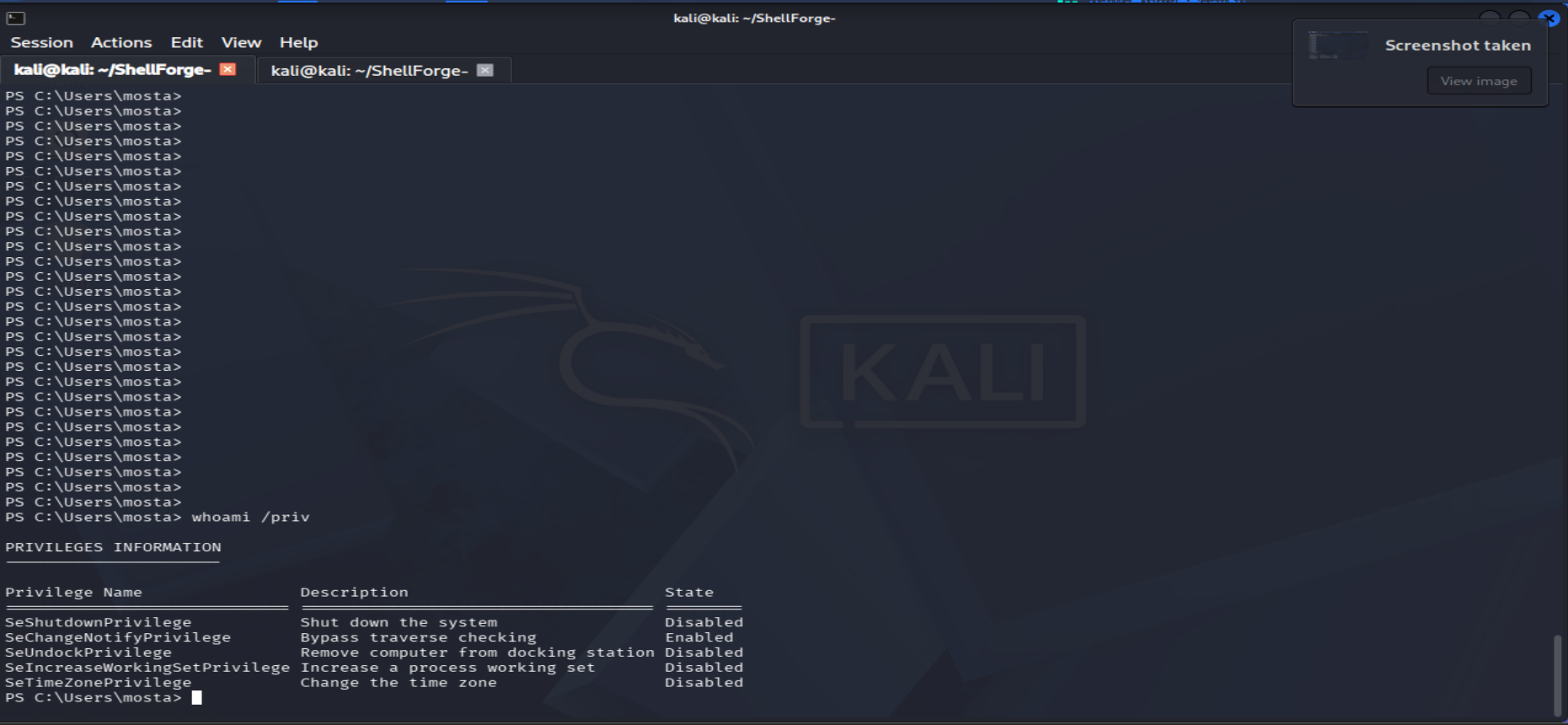The image size is (1568, 725).
Task: Open the Edit menu
Action: [187, 42]
